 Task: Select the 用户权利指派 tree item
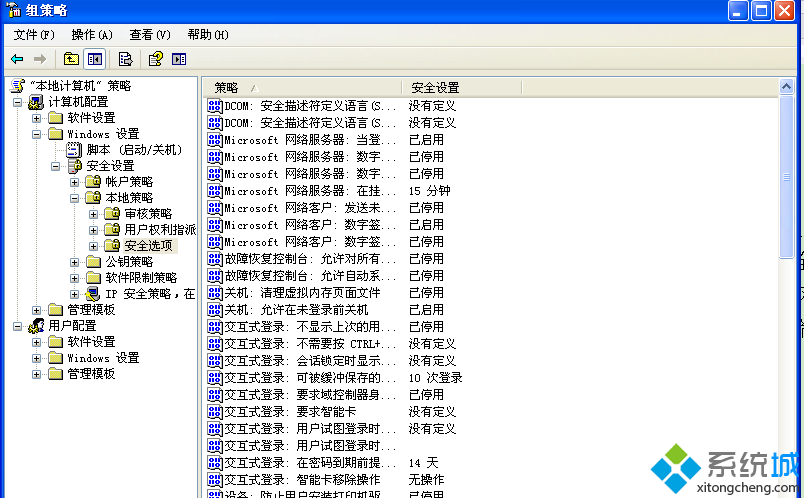pyautogui.click(x=159, y=230)
